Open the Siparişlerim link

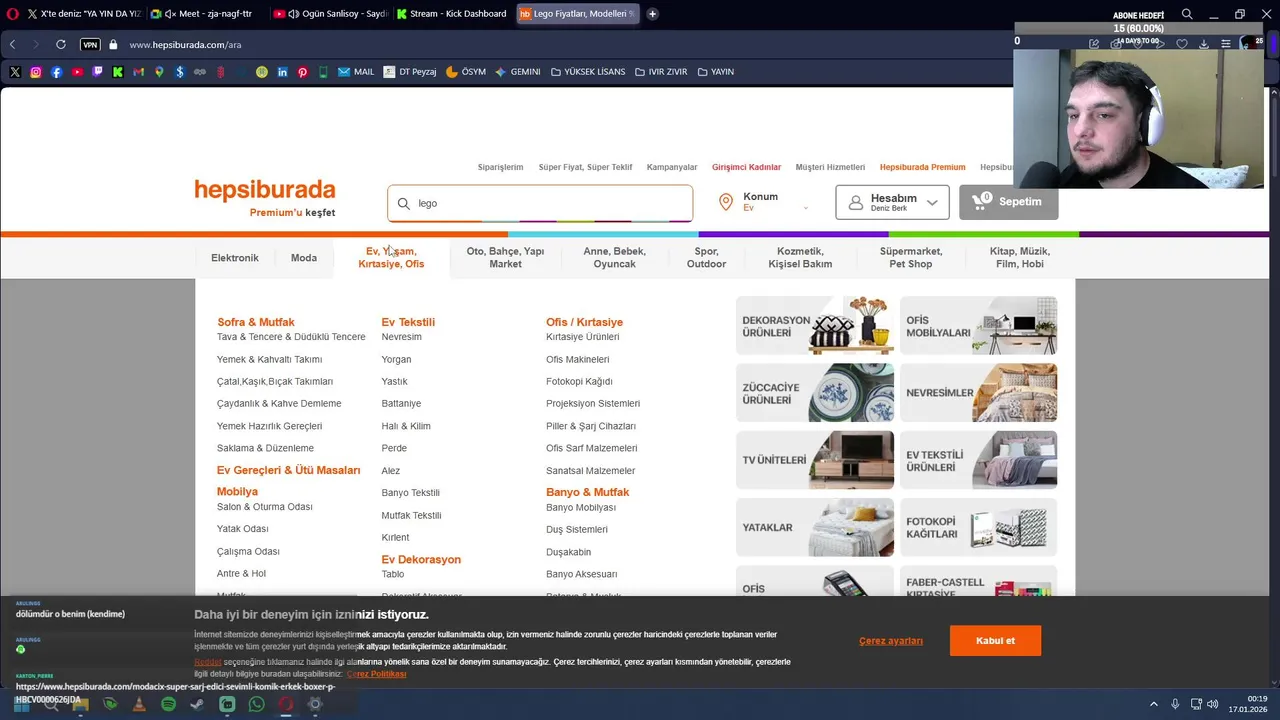(500, 167)
